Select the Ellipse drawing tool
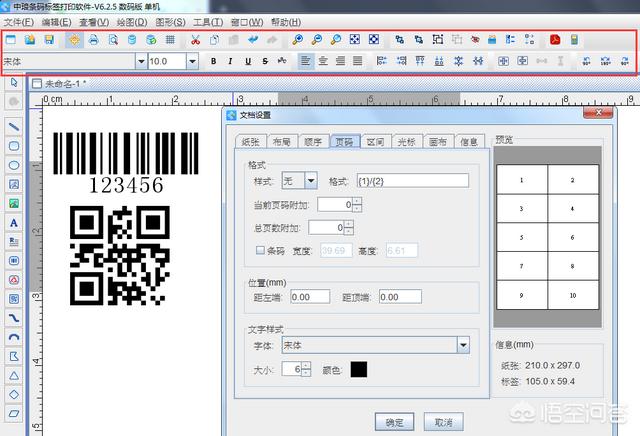 click(14, 165)
